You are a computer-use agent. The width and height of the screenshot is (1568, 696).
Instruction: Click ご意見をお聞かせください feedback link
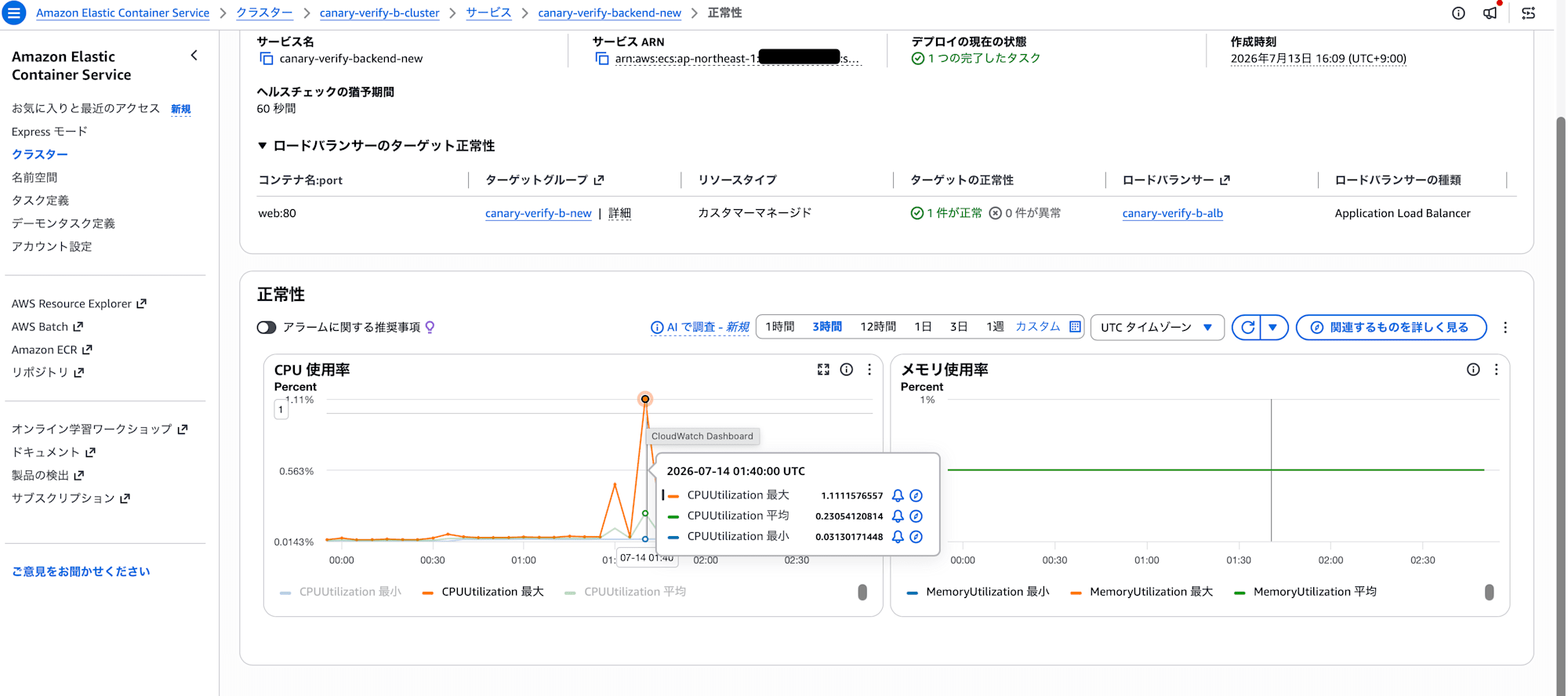pos(81,571)
